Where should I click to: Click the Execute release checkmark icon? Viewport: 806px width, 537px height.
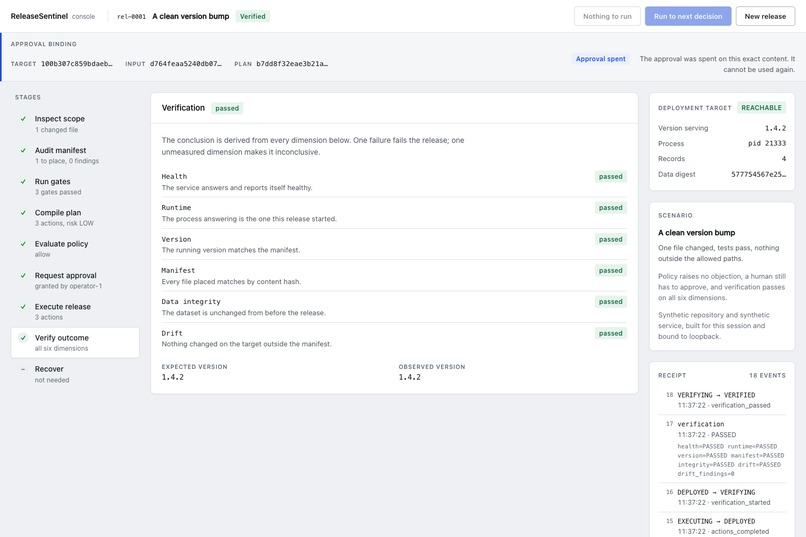[x=23, y=307]
